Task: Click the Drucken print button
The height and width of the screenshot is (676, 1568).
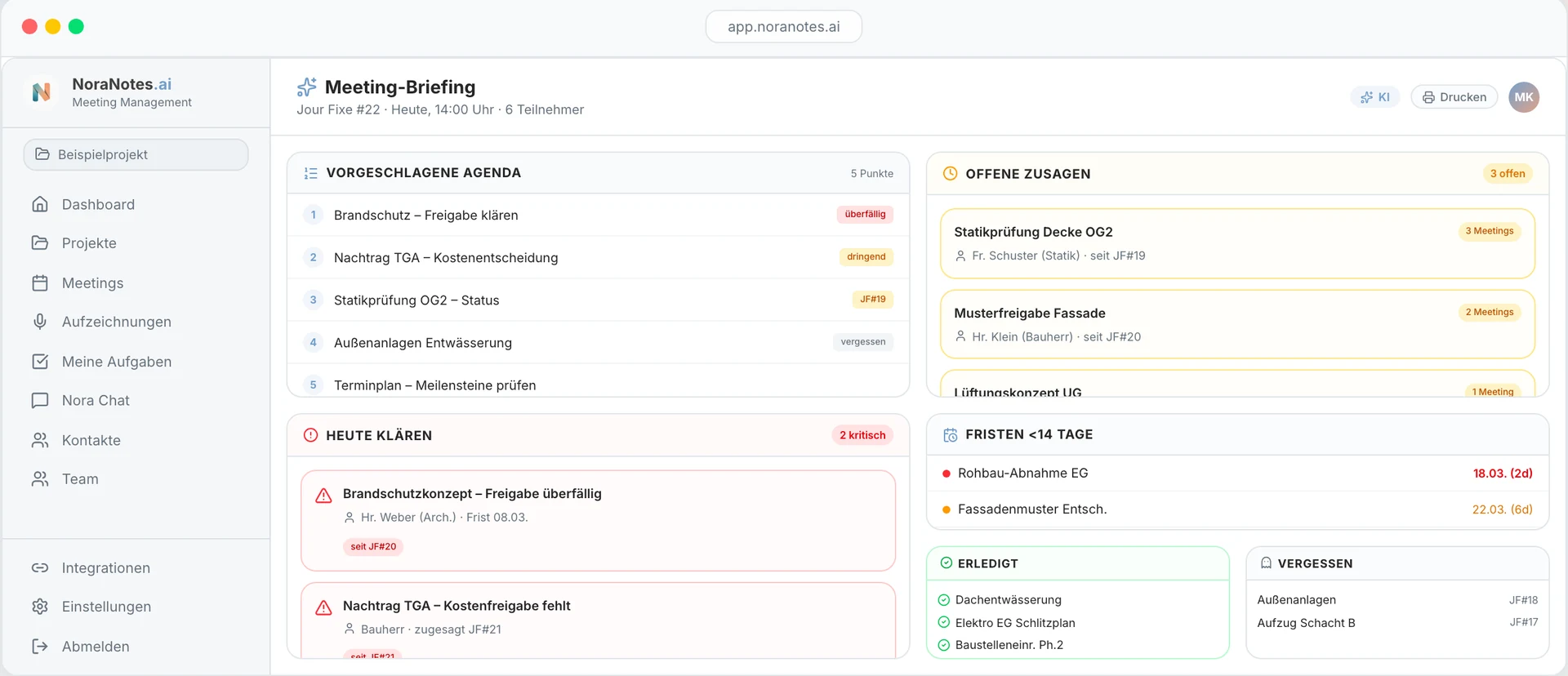Action: (1454, 97)
